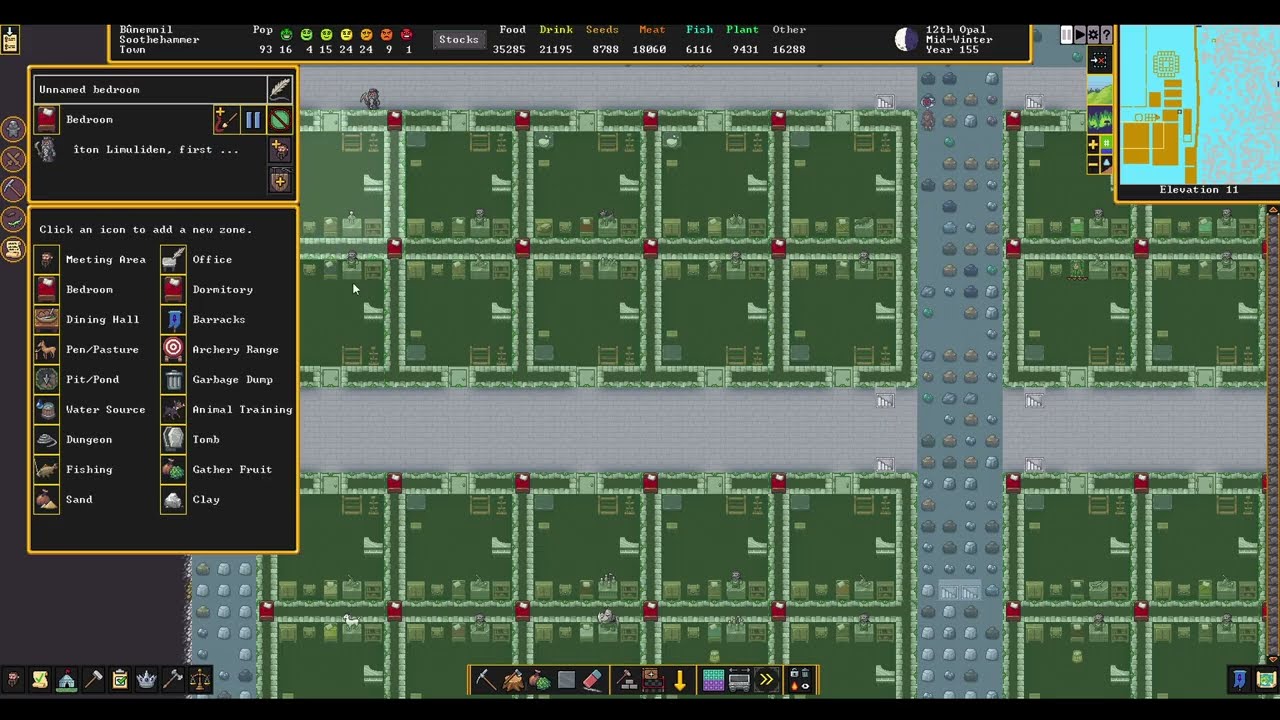The width and height of the screenshot is (1280, 720).
Task: Assign a dwarf owner to the bedroom
Action: point(280,150)
